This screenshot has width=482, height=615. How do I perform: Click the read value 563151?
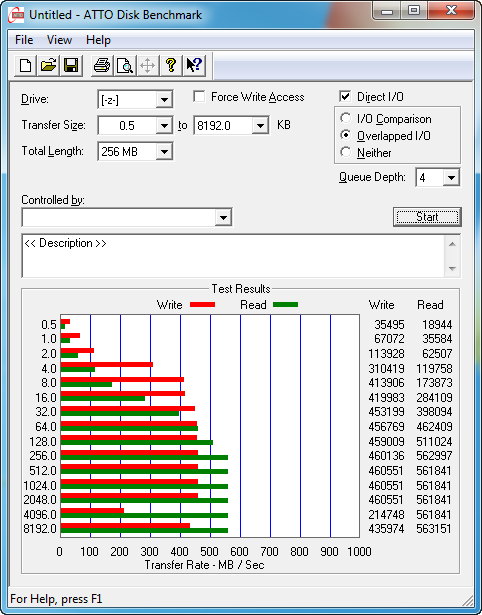pos(435,529)
